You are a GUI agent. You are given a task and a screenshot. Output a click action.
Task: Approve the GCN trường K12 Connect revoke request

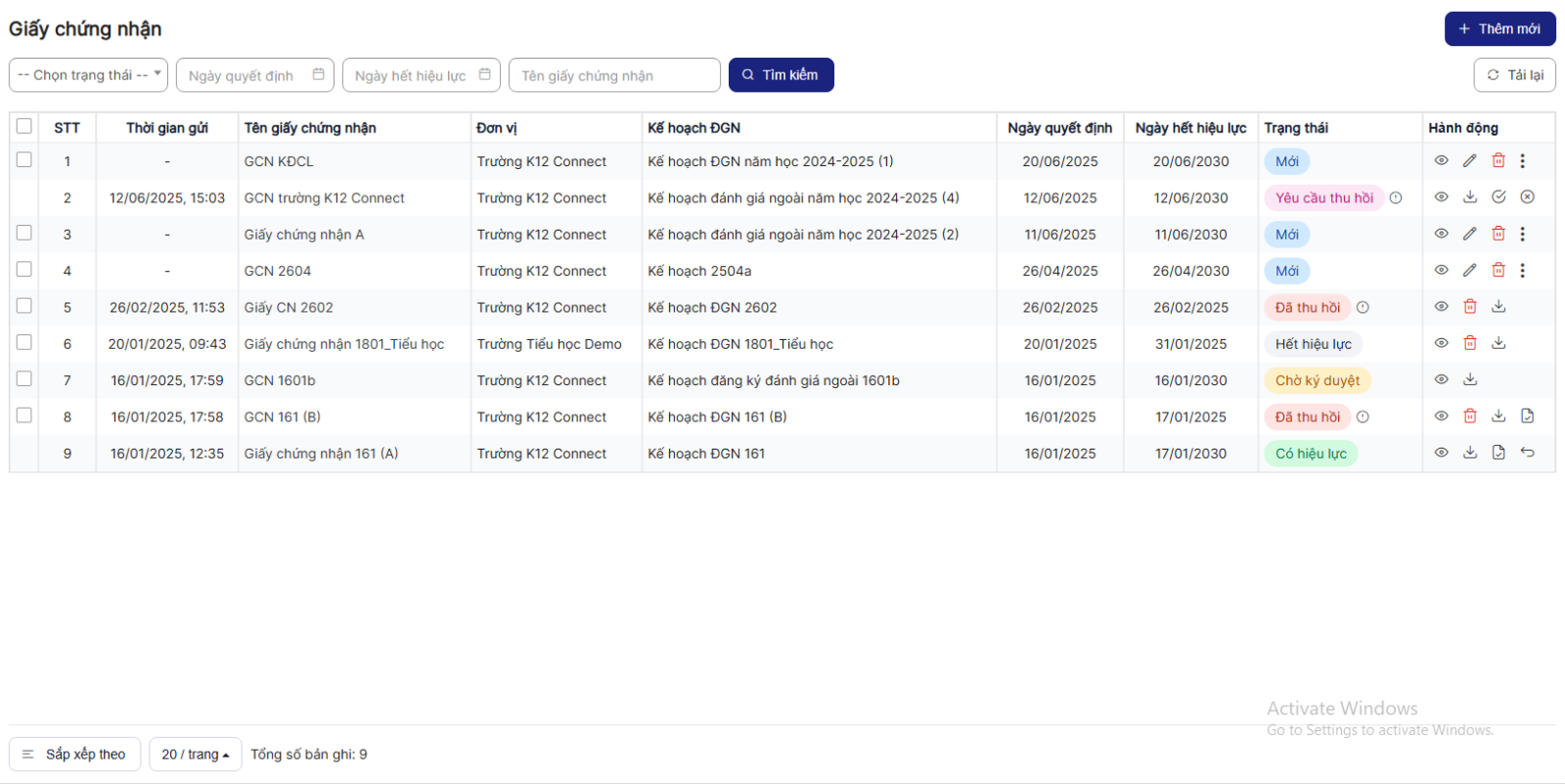point(1498,197)
